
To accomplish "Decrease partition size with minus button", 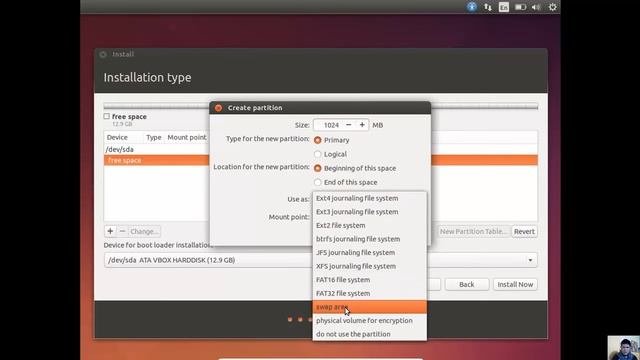I will [x=349, y=125].
